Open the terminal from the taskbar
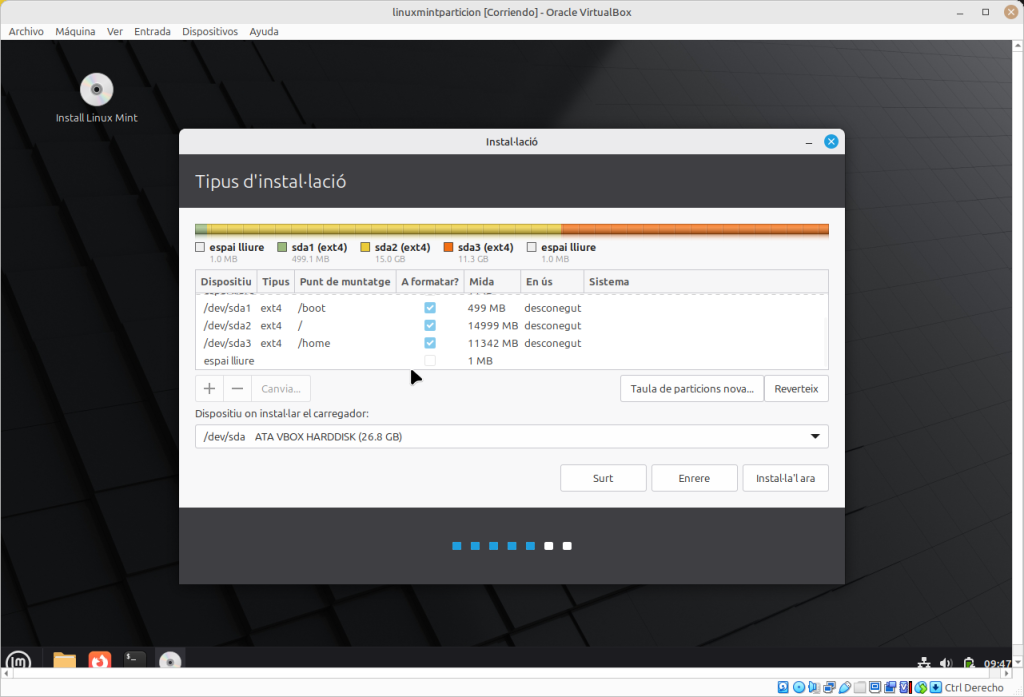The width and height of the screenshot is (1024, 697). (x=135, y=660)
